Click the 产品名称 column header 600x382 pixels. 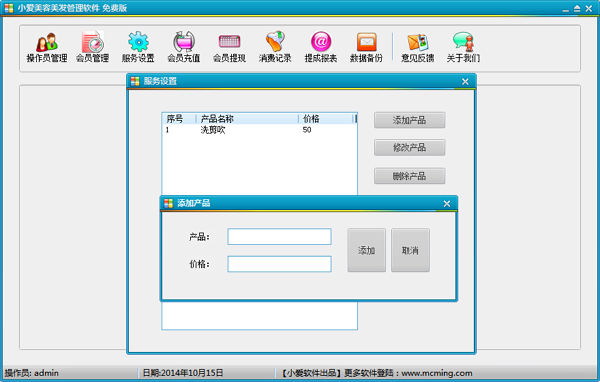[247, 119]
